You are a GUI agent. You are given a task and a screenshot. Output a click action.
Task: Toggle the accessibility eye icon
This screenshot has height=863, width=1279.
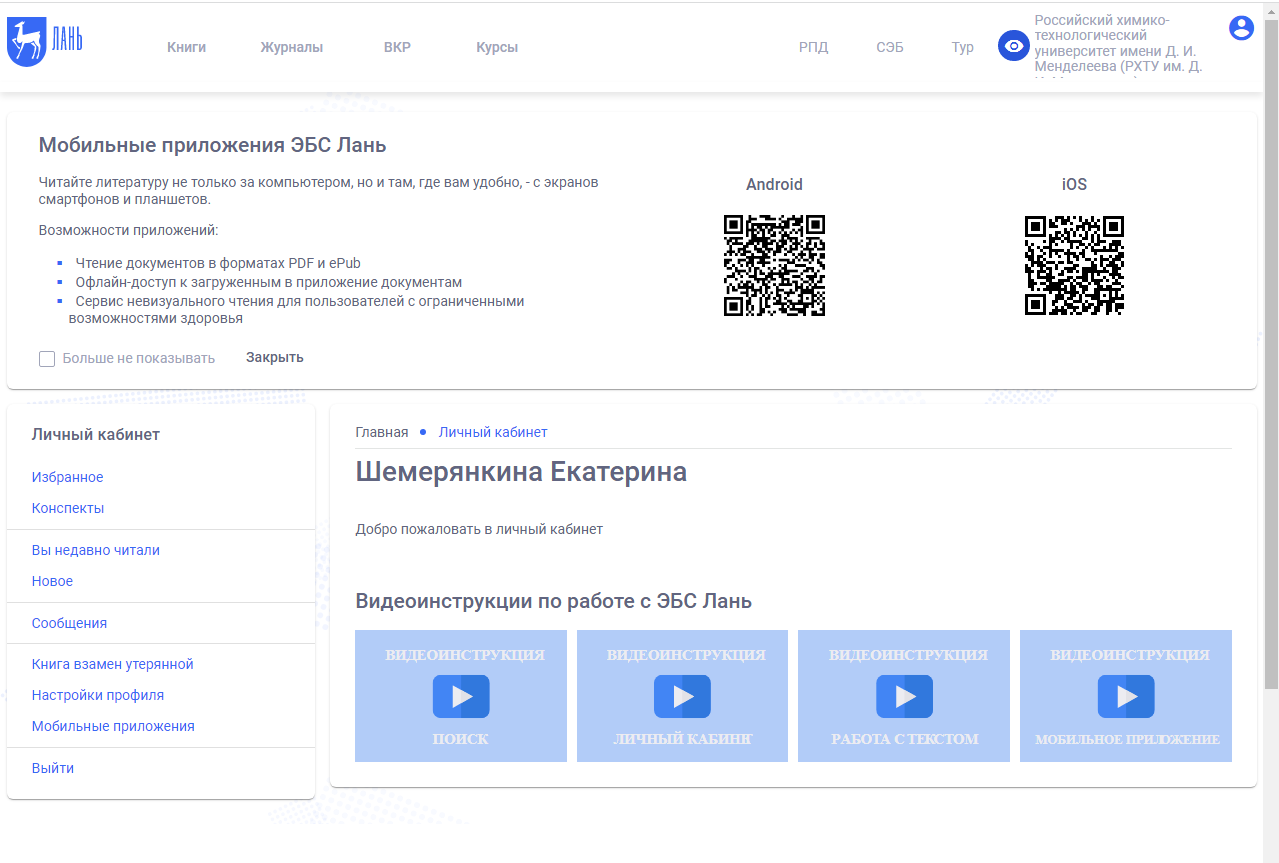pos(1013,46)
